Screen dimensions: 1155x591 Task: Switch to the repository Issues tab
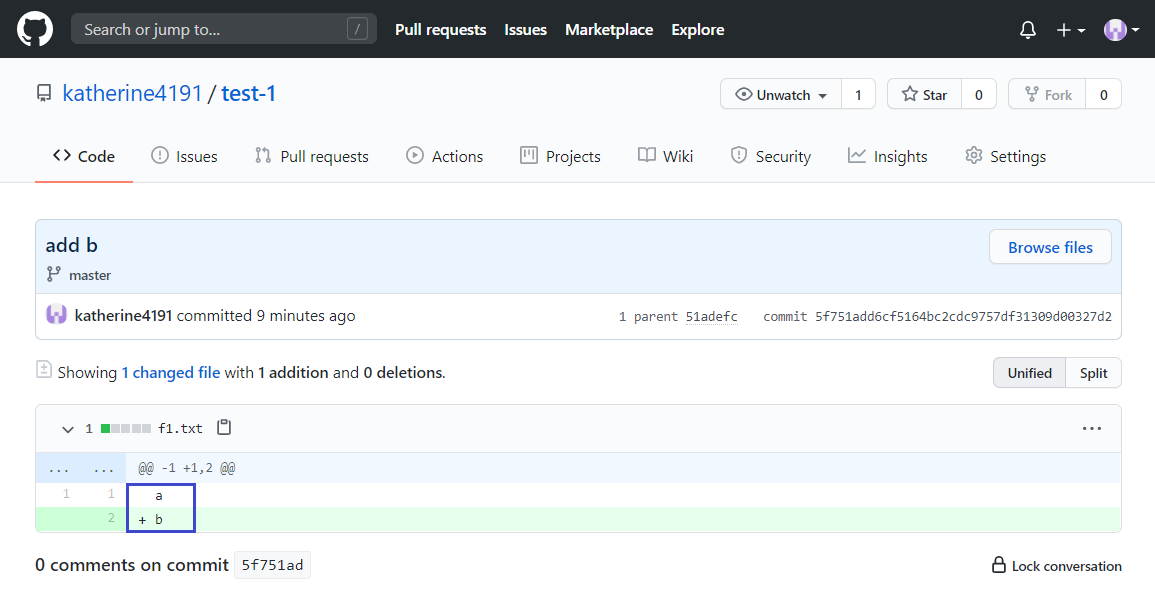coord(184,156)
